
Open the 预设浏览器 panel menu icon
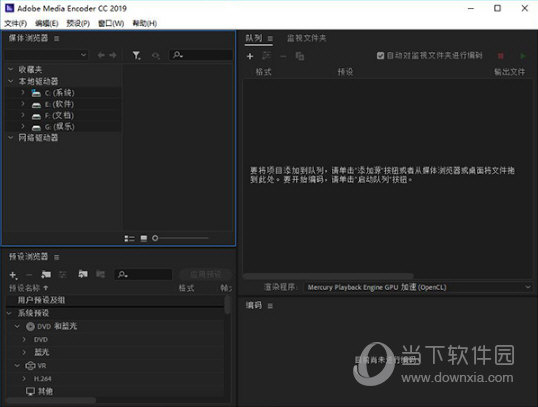57,257
